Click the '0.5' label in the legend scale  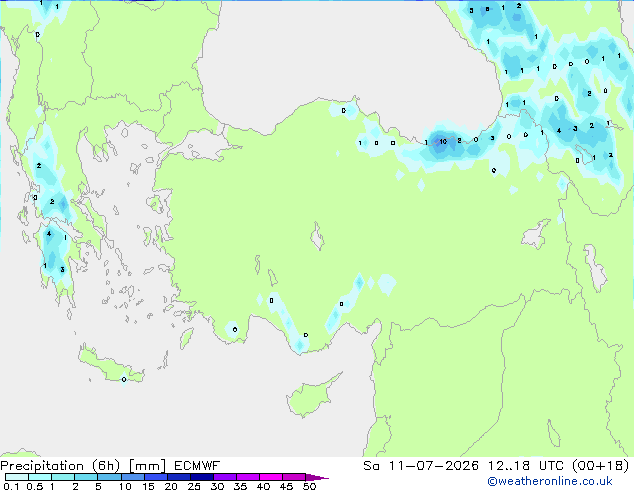34,486
